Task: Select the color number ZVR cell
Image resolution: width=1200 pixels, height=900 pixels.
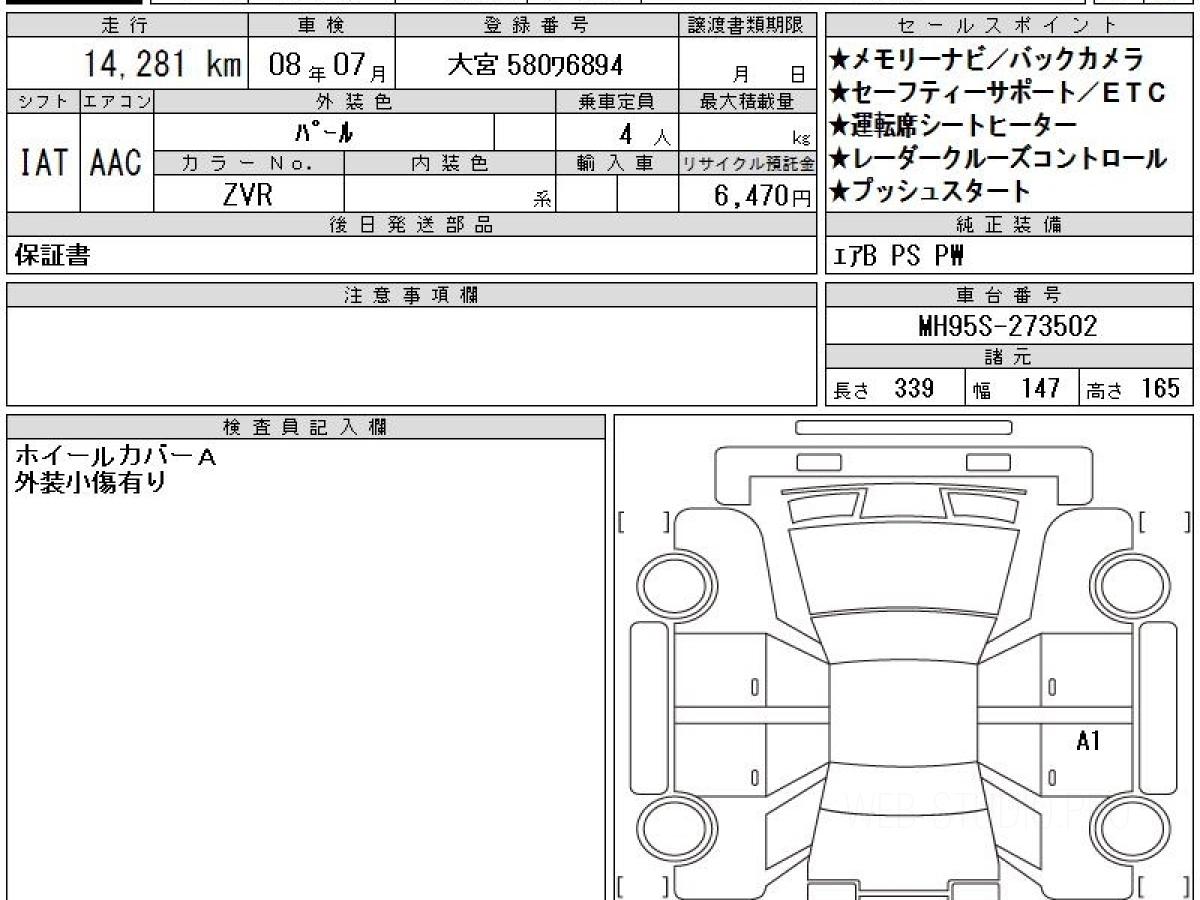Action: (x=248, y=194)
